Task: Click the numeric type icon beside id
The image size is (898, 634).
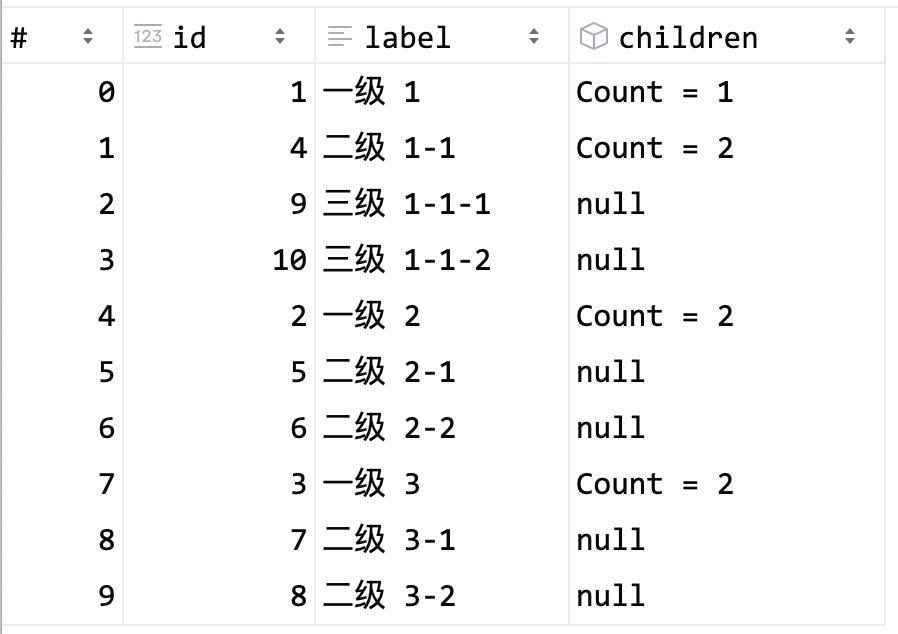Action: pyautogui.click(x=148, y=37)
